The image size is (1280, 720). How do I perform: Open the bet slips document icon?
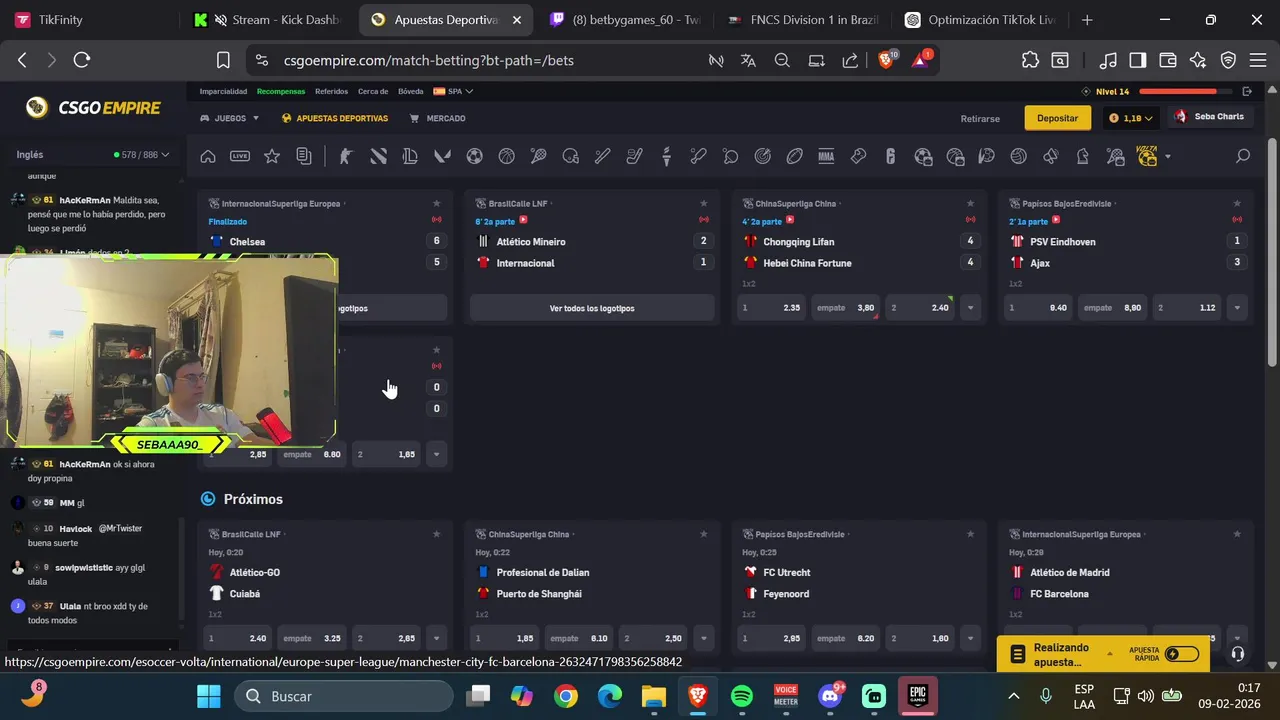[304, 156]
